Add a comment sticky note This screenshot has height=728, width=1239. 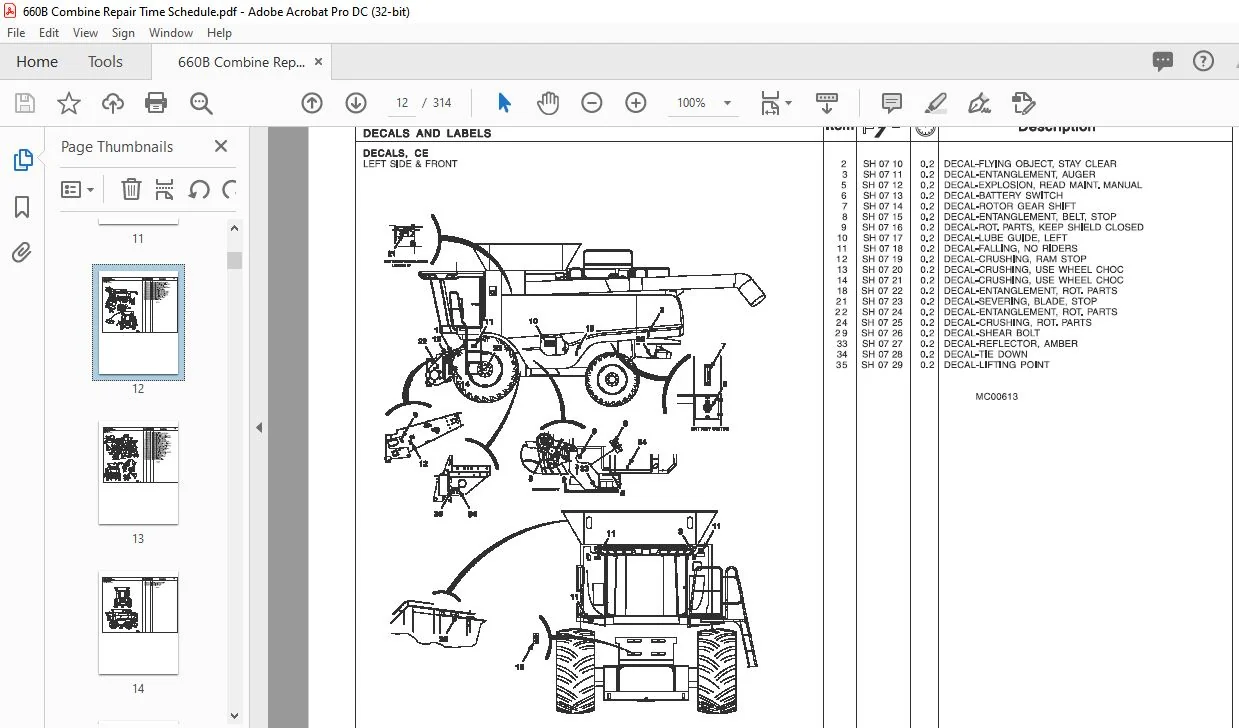click(x=892, y=103)
